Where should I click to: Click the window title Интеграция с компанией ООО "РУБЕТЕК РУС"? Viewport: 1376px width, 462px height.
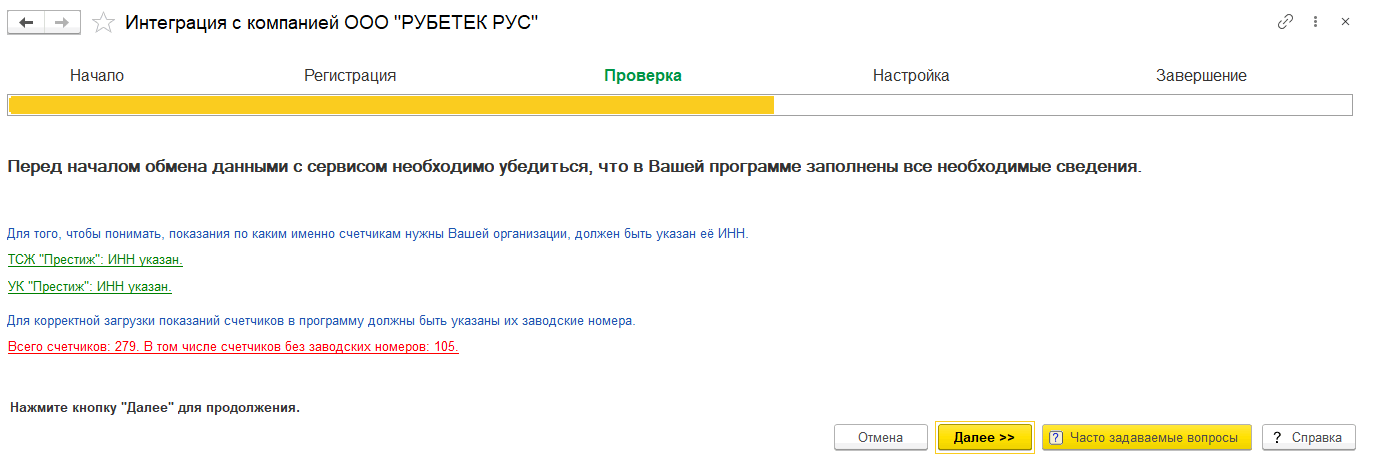coord(332,23)
